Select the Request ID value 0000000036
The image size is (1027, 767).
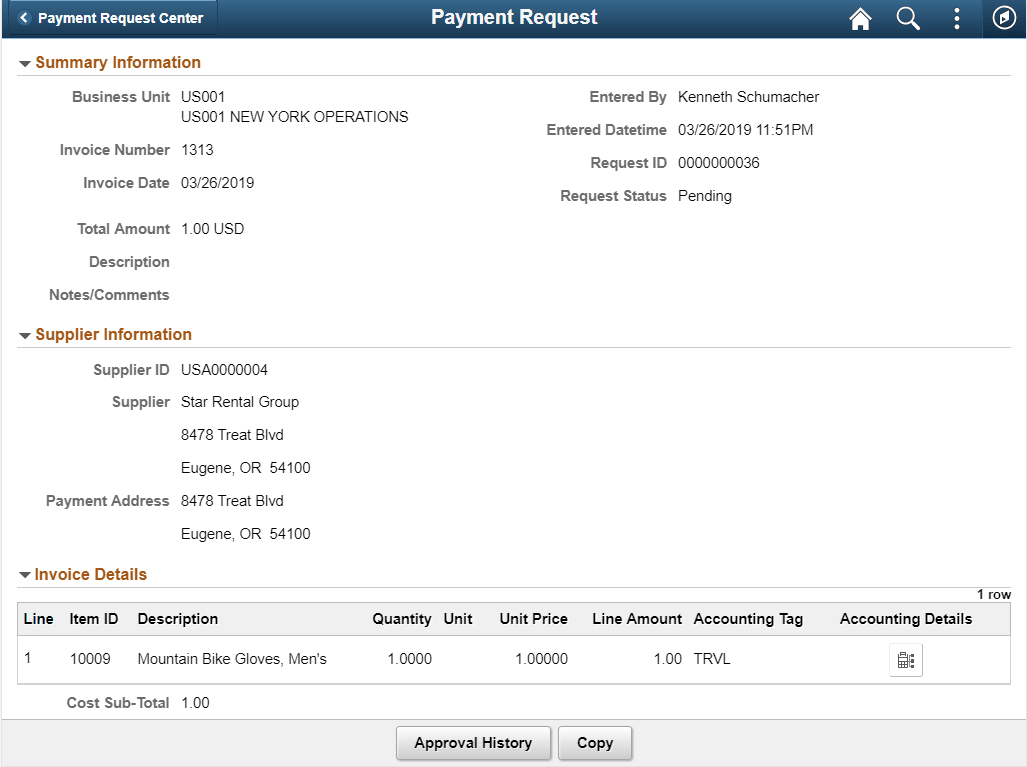[x=716, y=162]
